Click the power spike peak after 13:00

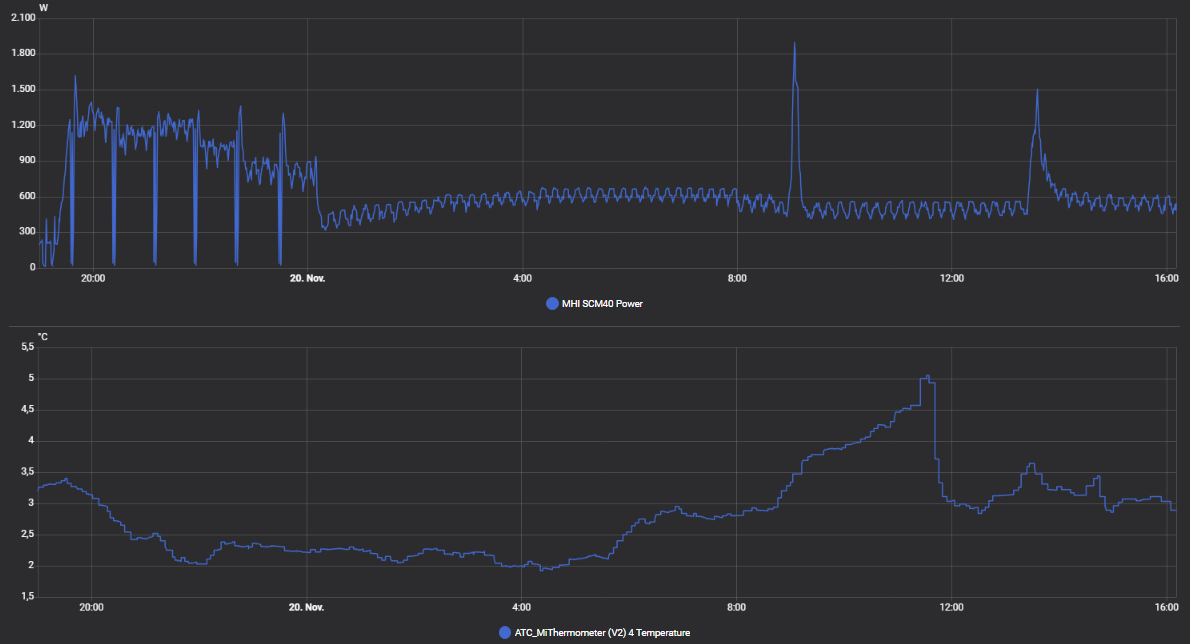(1037, 91)
